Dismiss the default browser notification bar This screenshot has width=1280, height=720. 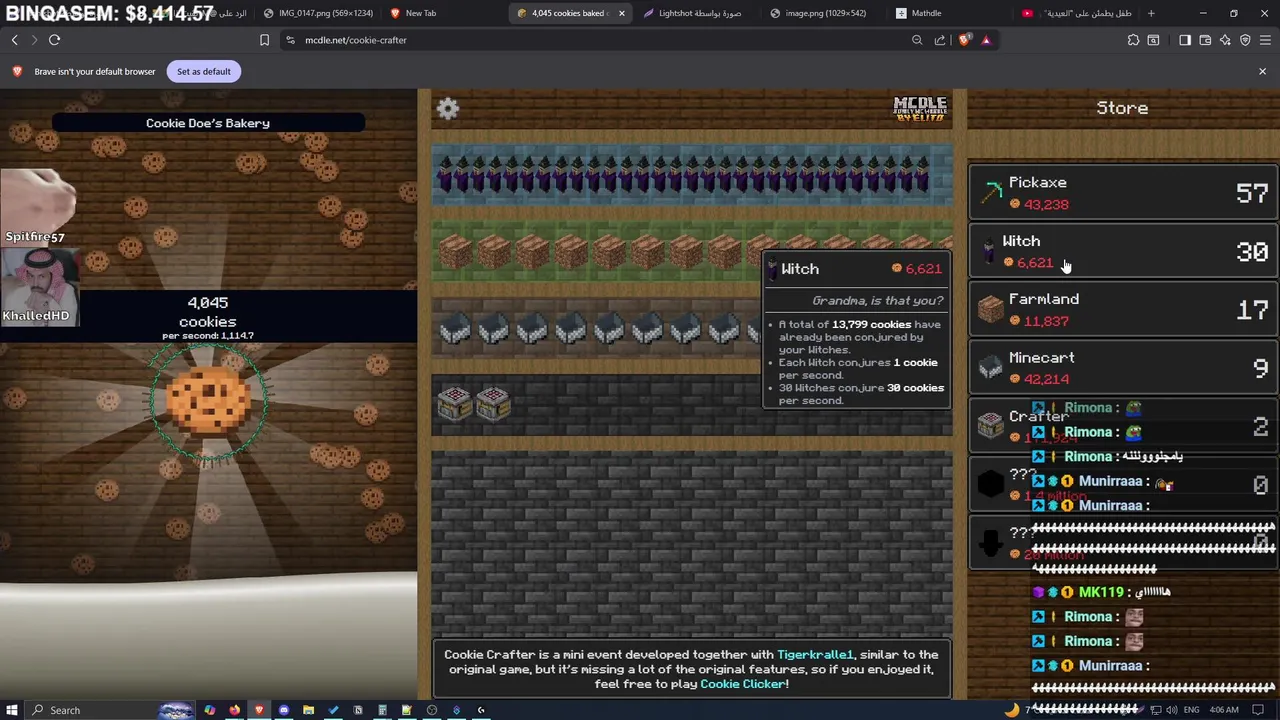point(1262,71)
